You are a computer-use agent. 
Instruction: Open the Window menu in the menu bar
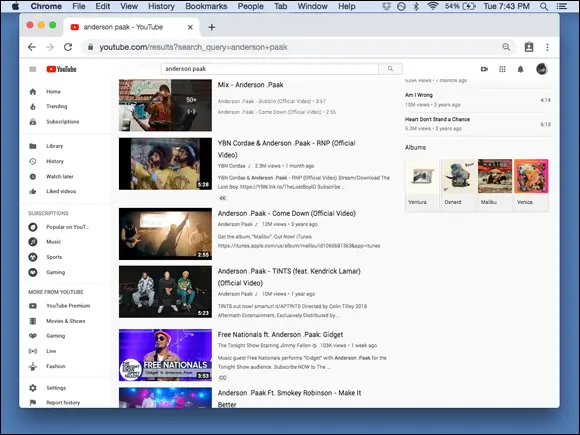tap(313, 6)
